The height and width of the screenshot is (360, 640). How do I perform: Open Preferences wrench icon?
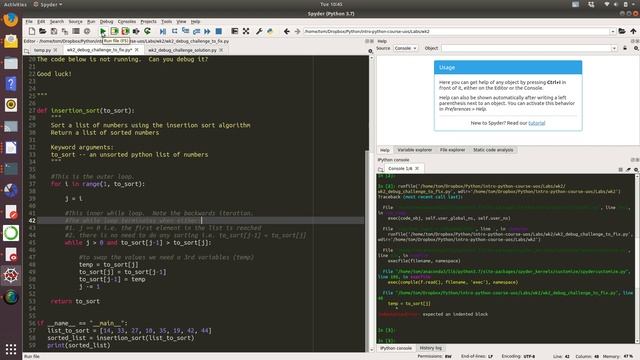click(259, 31)
